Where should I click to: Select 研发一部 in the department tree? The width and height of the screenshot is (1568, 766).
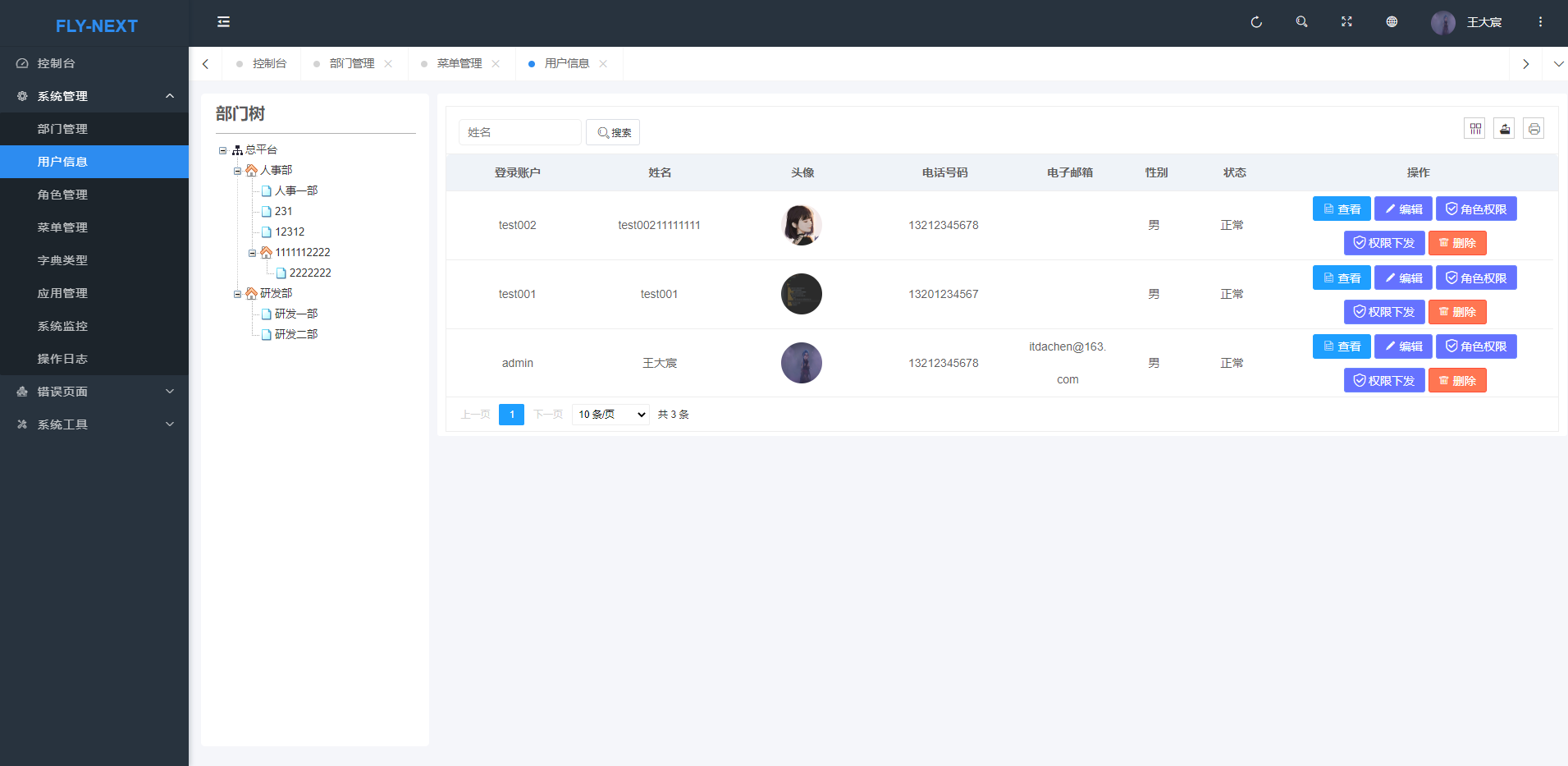[x=295, y=314]
